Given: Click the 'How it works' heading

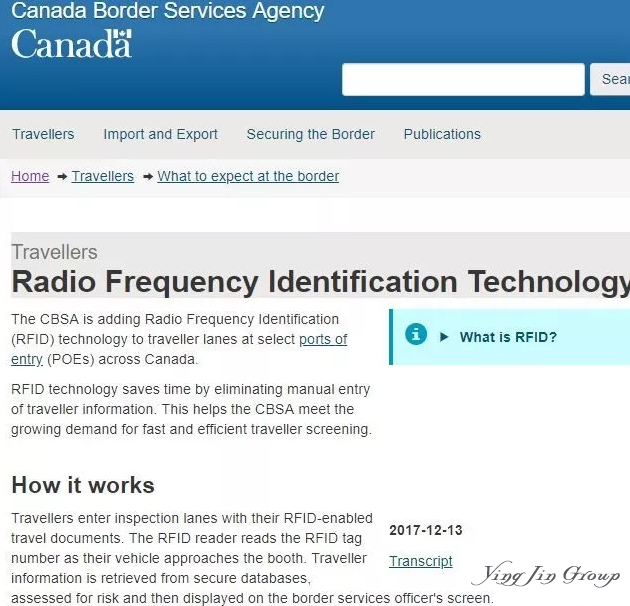Looking at the screenshot, I should click(83, 485).
